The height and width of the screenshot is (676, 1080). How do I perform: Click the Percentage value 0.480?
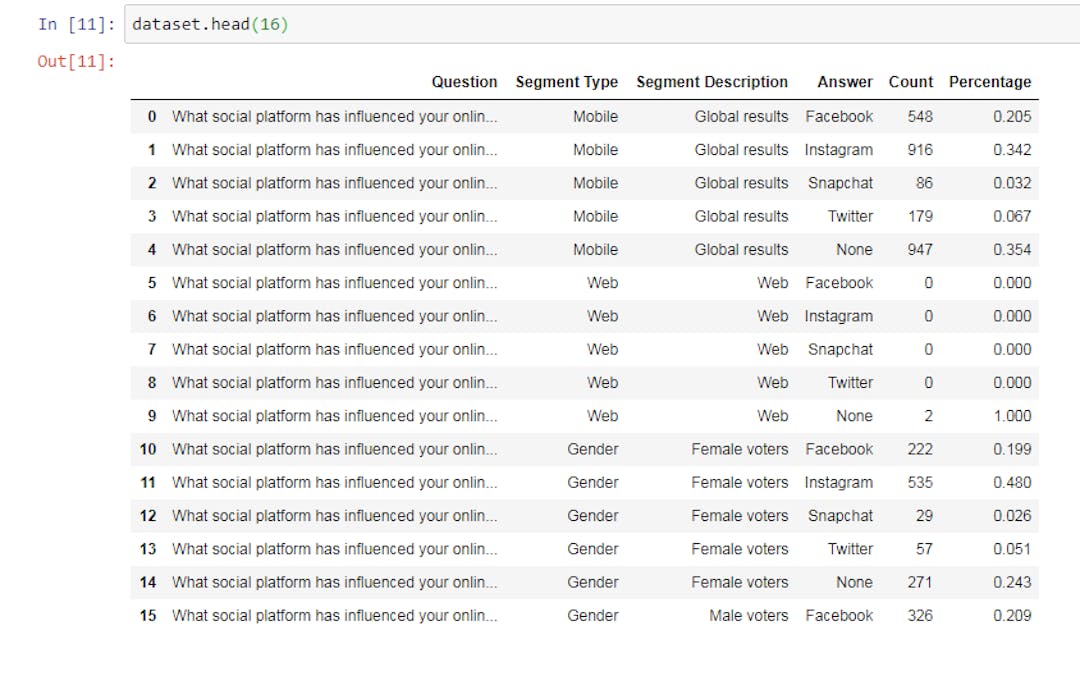click(1012, 483)
